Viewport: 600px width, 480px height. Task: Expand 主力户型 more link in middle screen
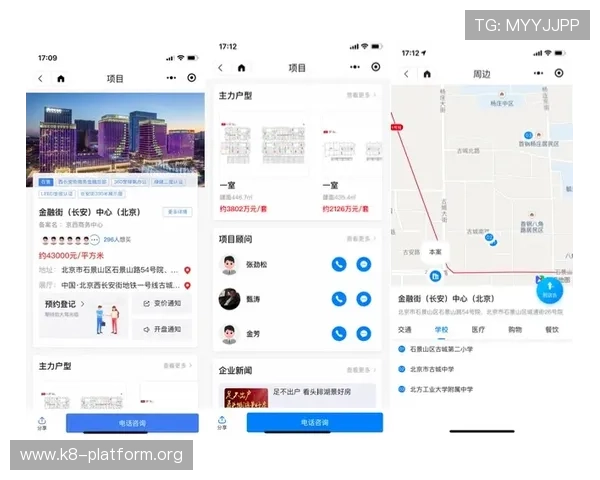coord(362,95)
